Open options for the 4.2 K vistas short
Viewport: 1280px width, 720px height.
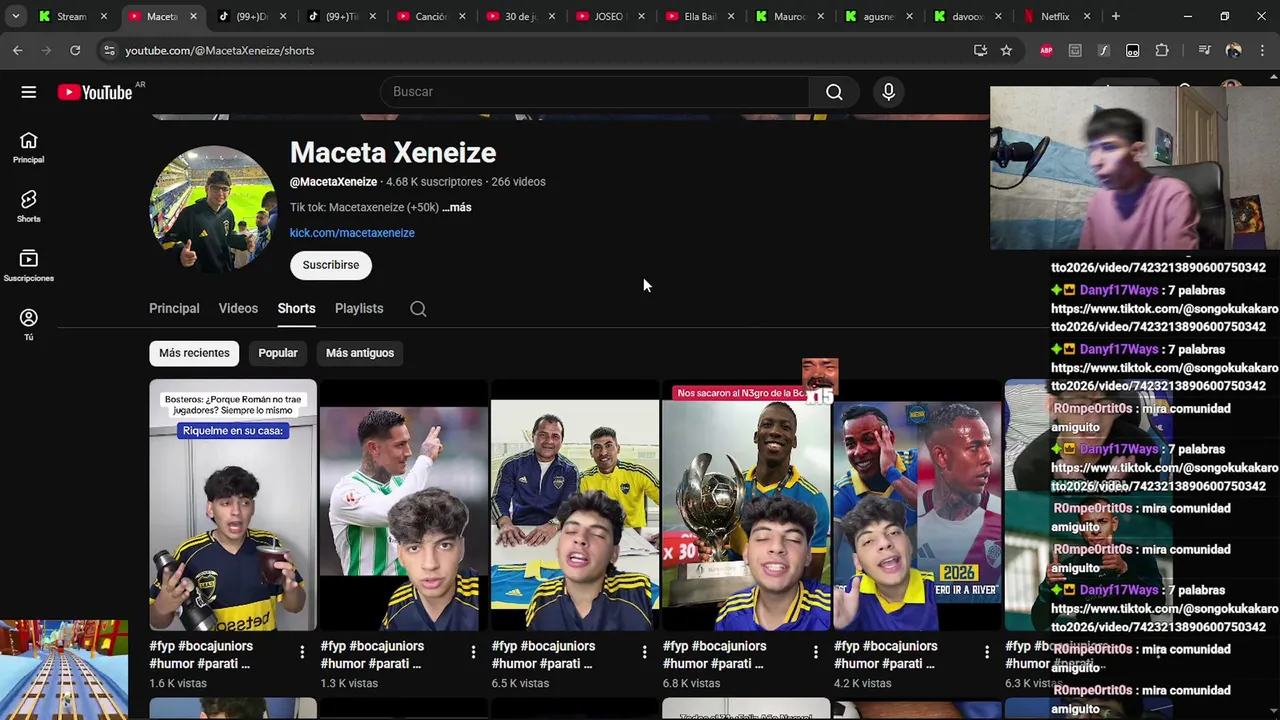(x=986, y=652)
